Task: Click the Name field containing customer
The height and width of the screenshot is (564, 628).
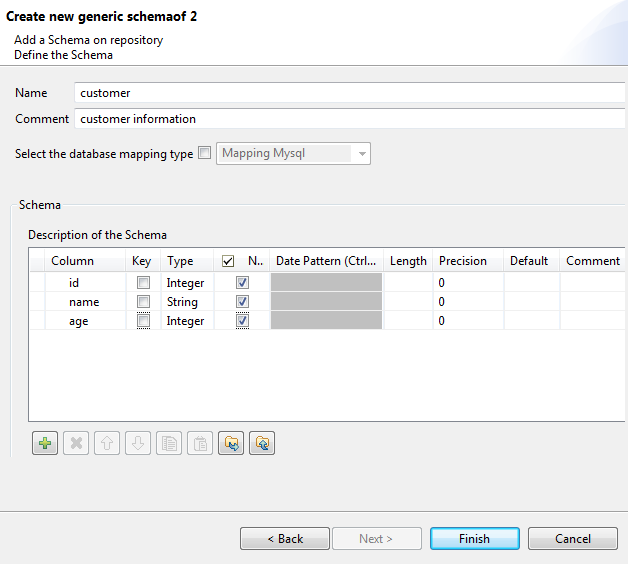Action: pos(350,93)
